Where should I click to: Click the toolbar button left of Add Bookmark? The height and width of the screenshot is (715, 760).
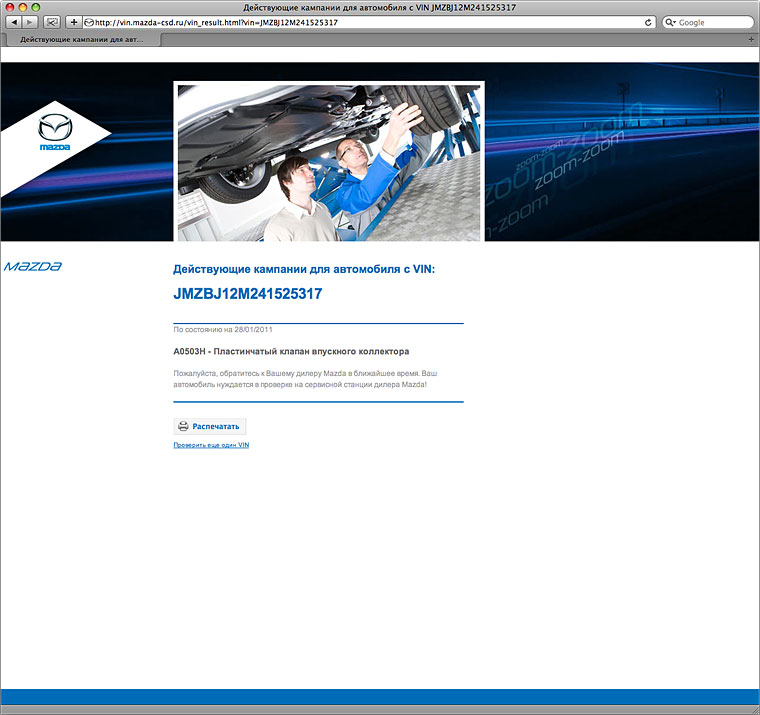pos(52,22)
